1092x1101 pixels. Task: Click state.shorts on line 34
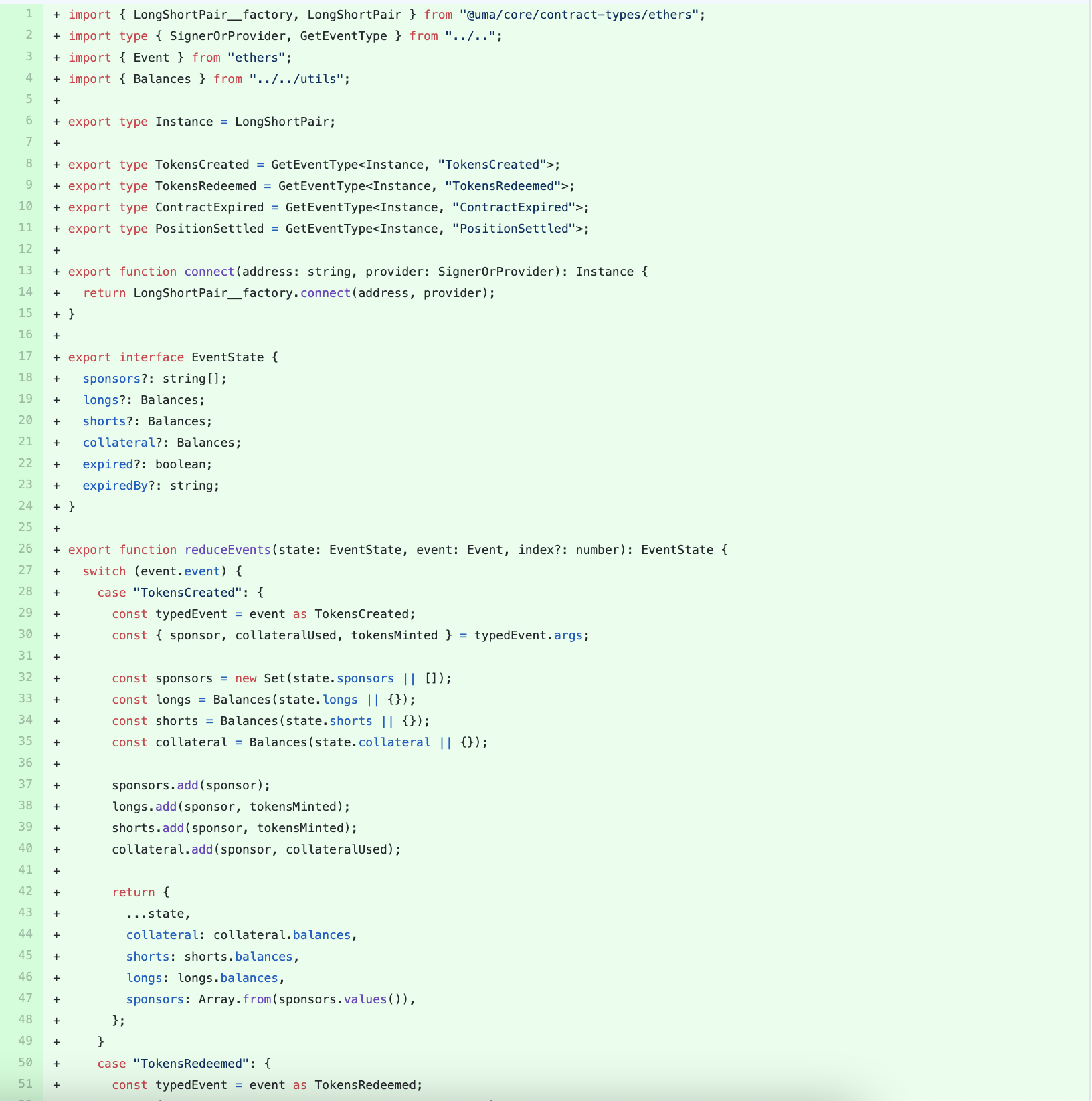pyautogui.click(x=329, y=721)
